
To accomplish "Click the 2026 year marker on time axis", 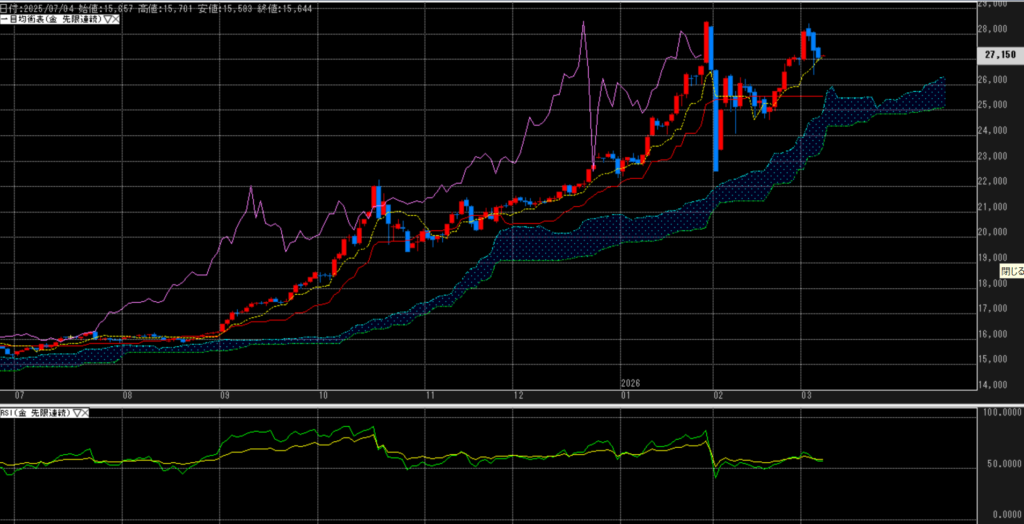I will (630, 383).
